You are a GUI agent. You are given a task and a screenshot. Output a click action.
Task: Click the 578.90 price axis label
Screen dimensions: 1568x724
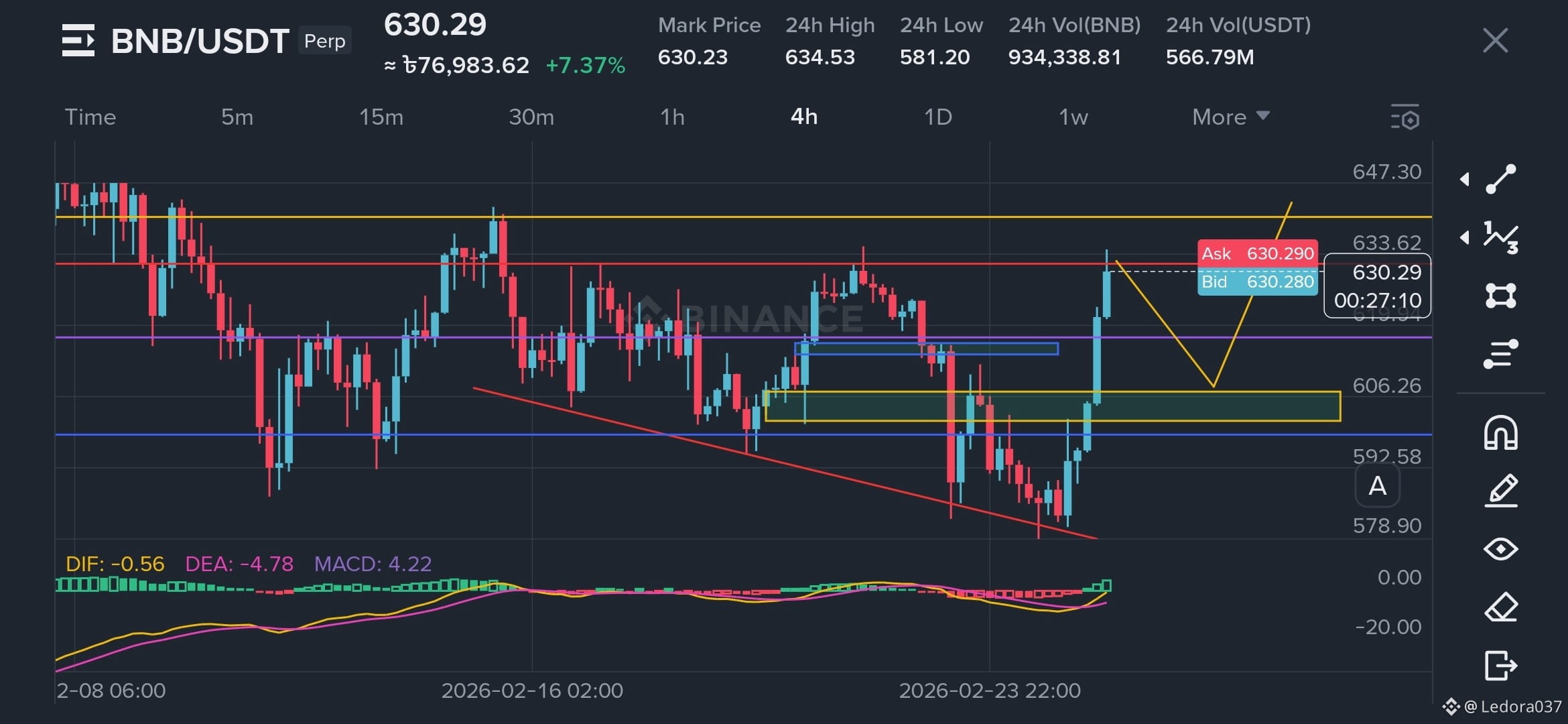(x=1386, y=526)
